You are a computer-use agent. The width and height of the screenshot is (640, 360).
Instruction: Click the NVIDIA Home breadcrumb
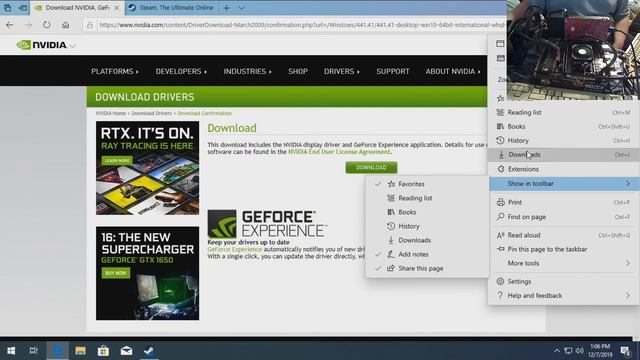[111, 113]
